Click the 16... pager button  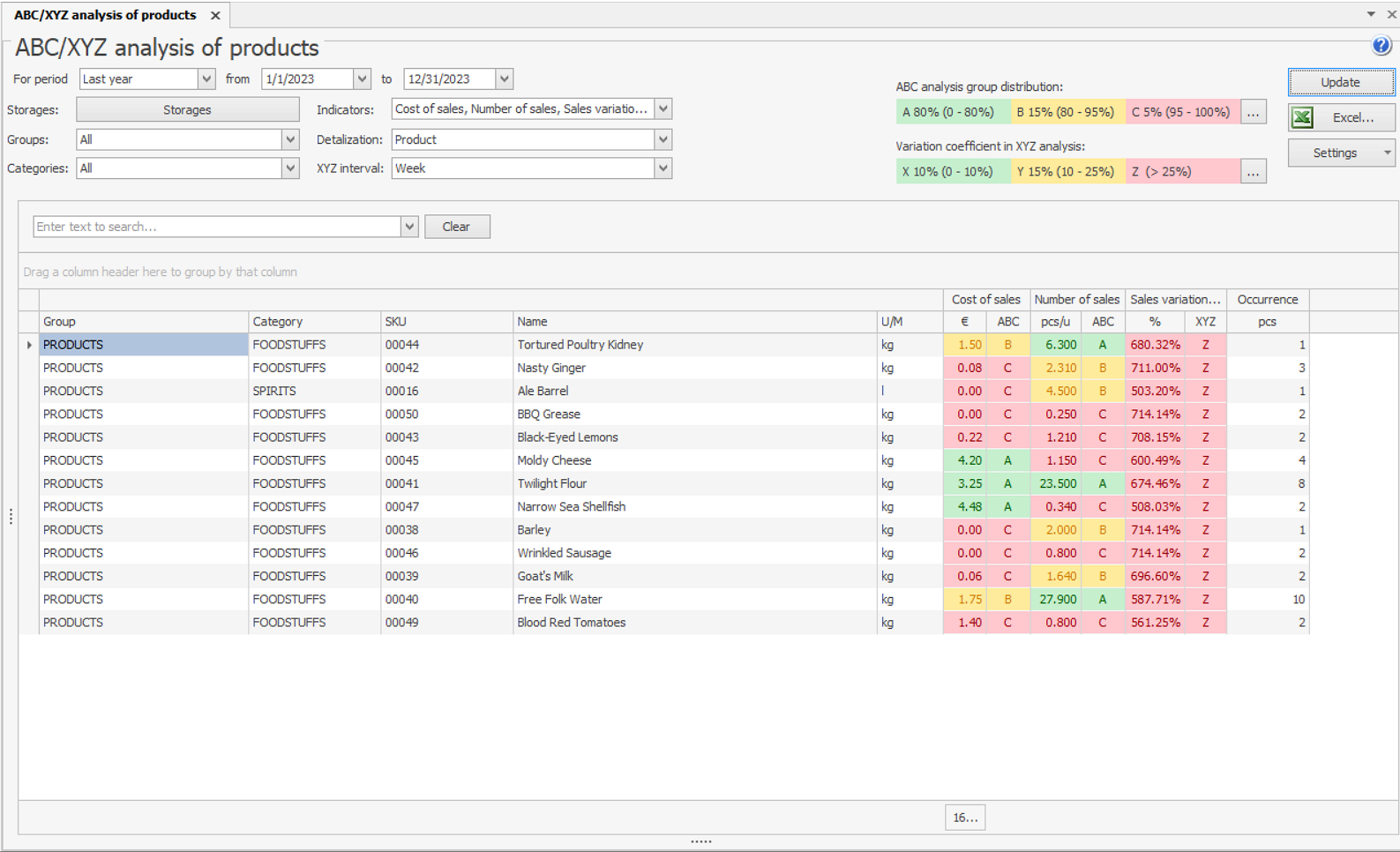pos(964,818)
